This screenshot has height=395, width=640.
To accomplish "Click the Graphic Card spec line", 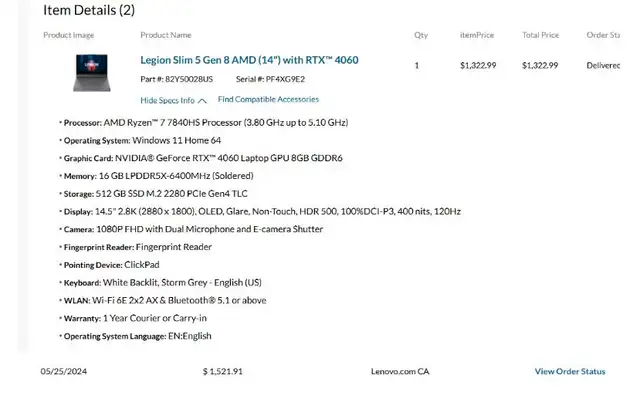I will pyautogui.click(x=203, y=158).
